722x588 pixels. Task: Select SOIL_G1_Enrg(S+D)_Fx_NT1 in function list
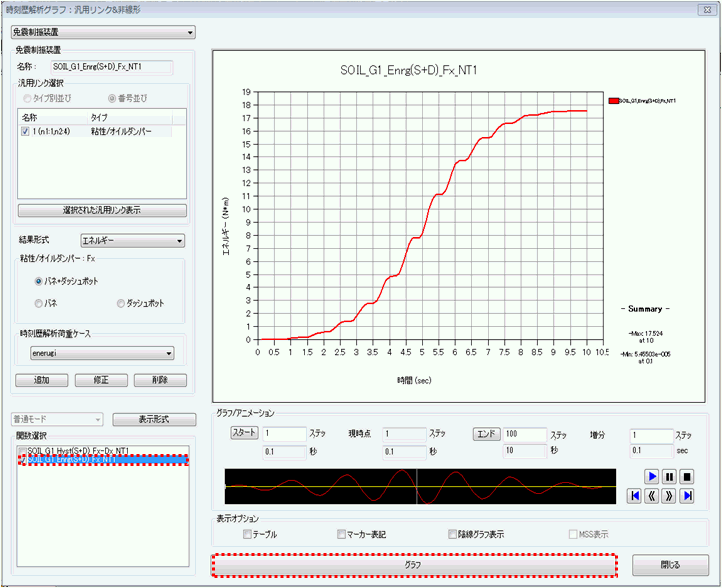103,460
